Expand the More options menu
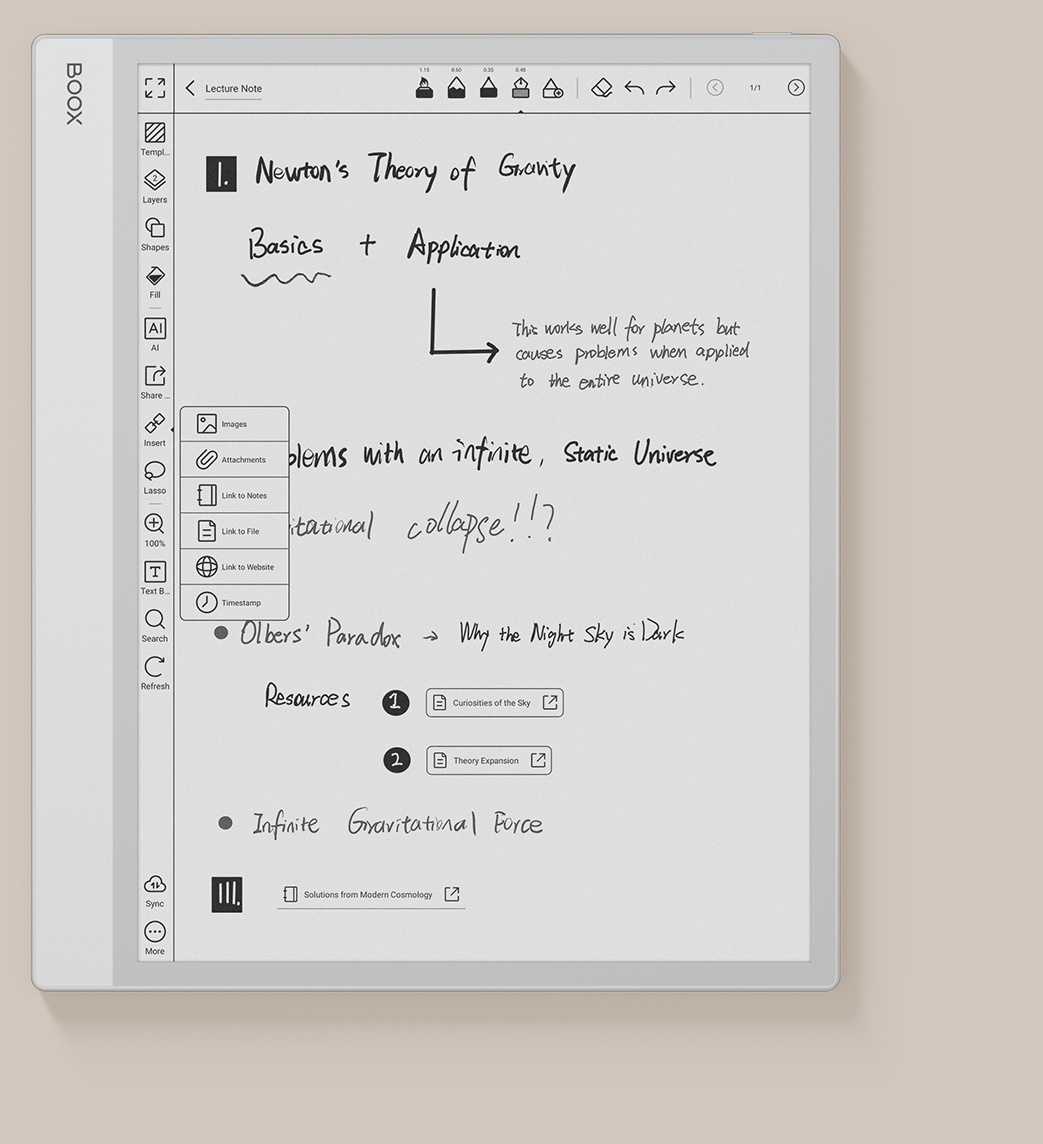 click(x=155, y=937)
